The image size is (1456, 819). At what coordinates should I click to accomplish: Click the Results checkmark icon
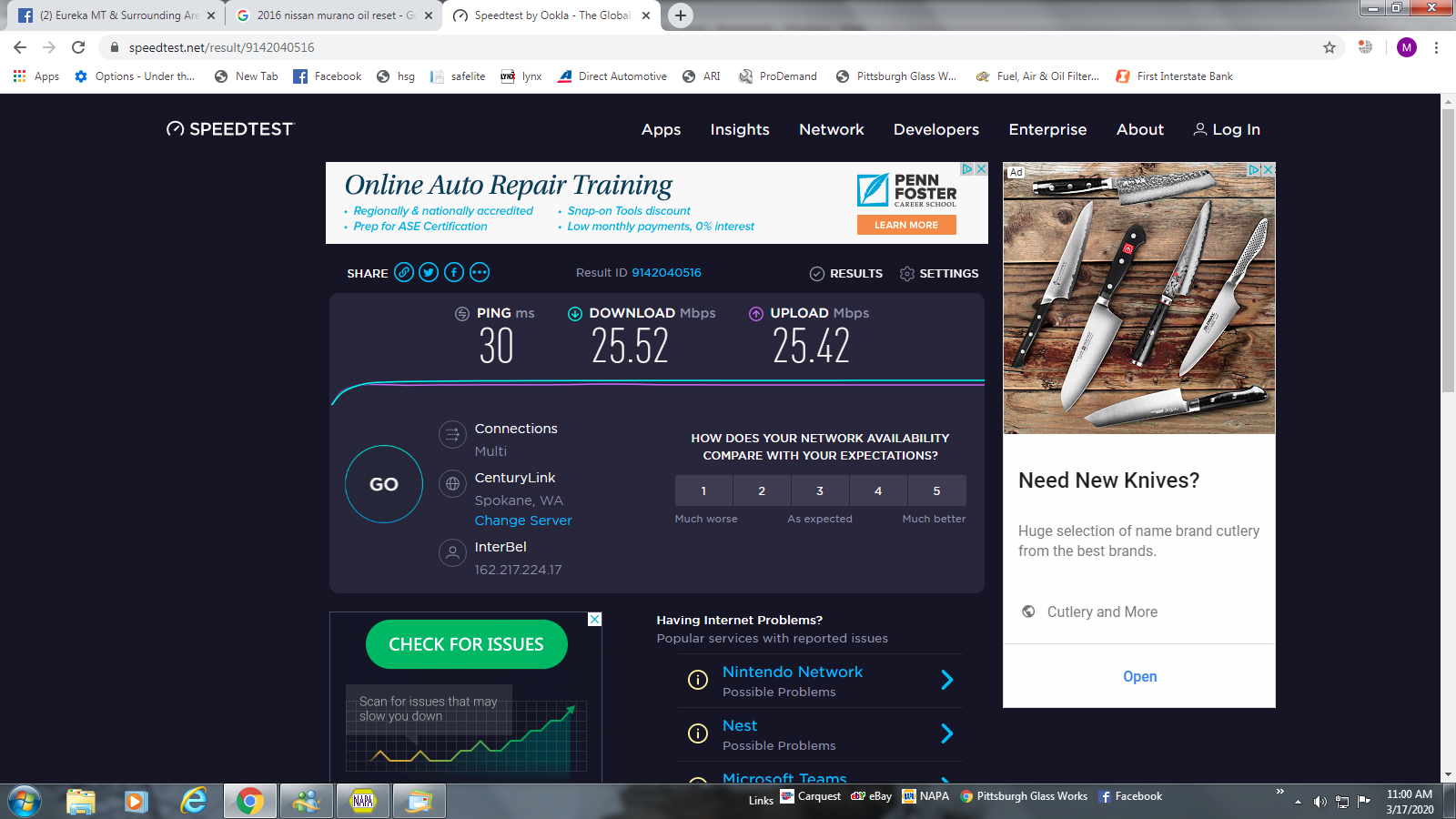[x=817, y=274]
